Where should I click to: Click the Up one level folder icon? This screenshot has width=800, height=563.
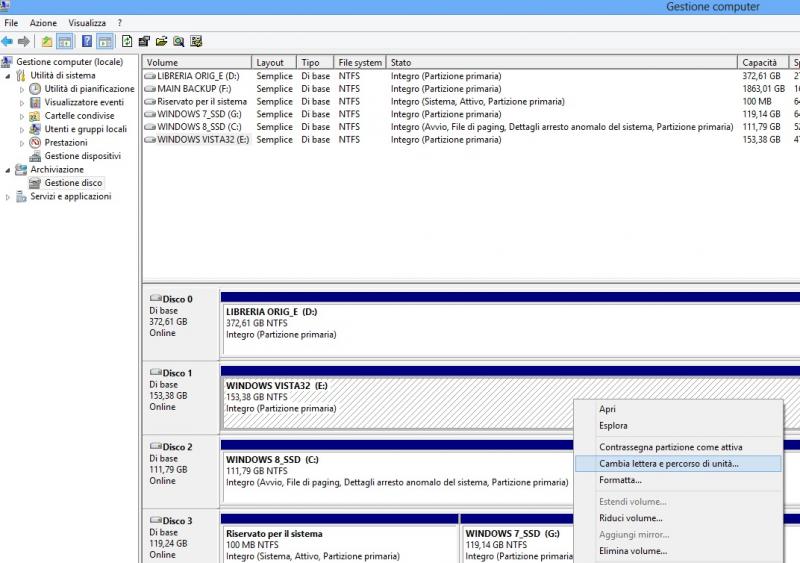coord(47,41)
